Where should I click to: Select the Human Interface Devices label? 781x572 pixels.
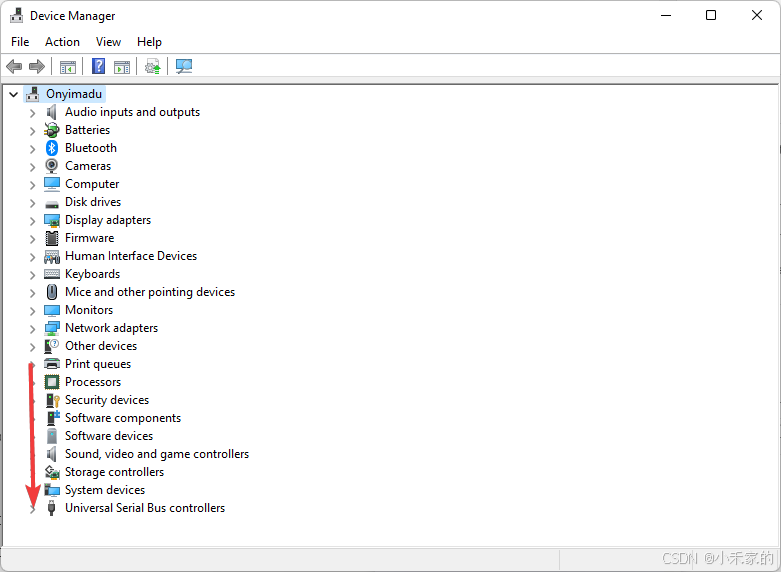pyautogui.click(x=131, y=256)
